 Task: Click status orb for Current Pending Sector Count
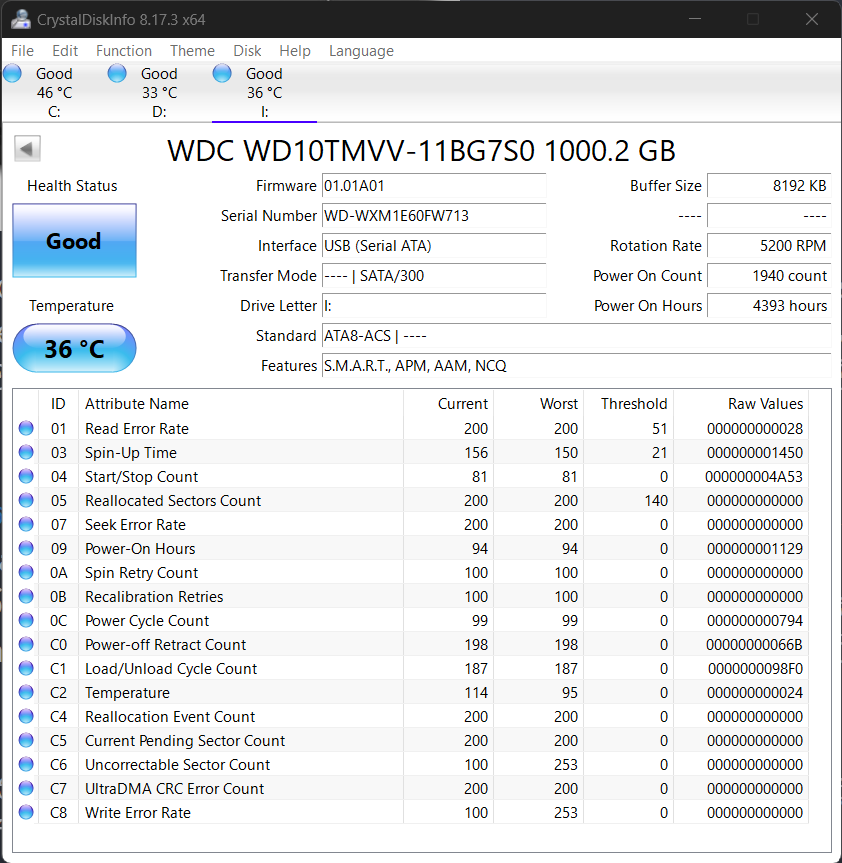coord(26,740)
